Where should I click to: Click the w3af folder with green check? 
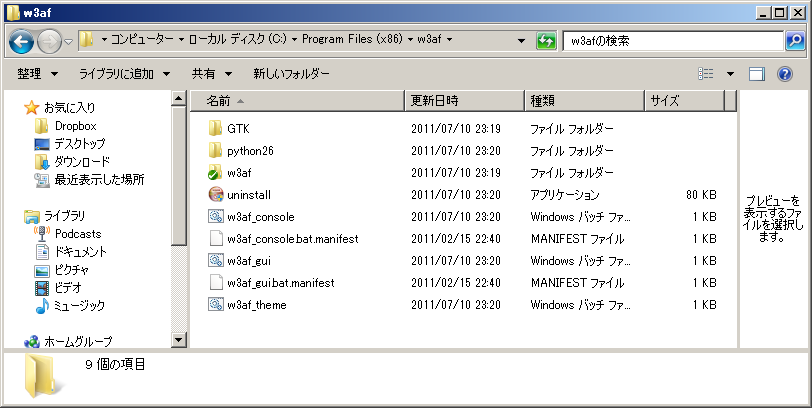pyautogui.click(x=215, y=173)
